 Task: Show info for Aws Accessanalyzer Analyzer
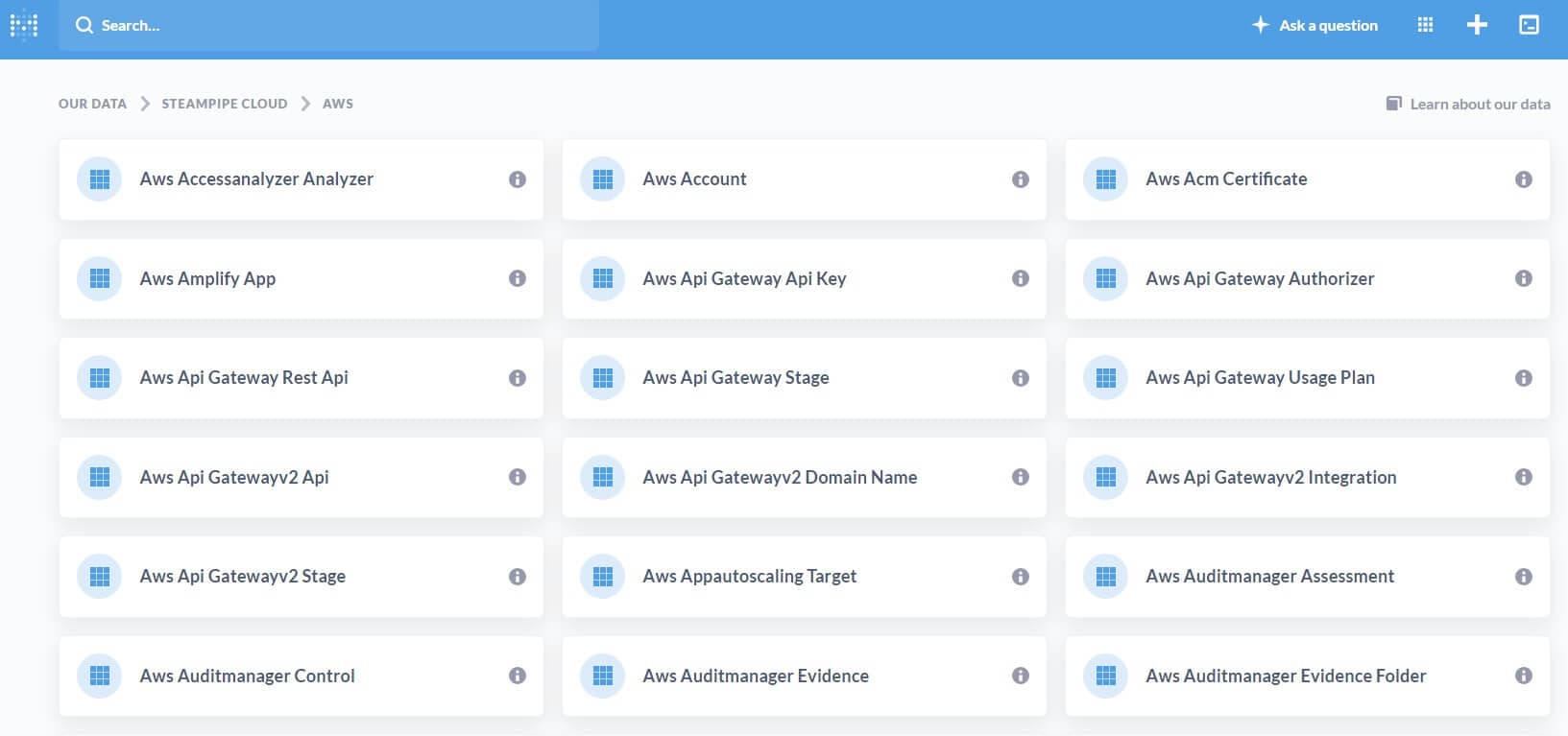click(x=518, y=179)
